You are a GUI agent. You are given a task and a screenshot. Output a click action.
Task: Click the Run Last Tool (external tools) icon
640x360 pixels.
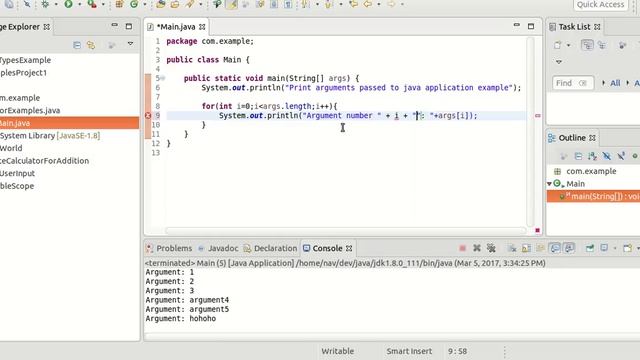[x=92, y=4]
